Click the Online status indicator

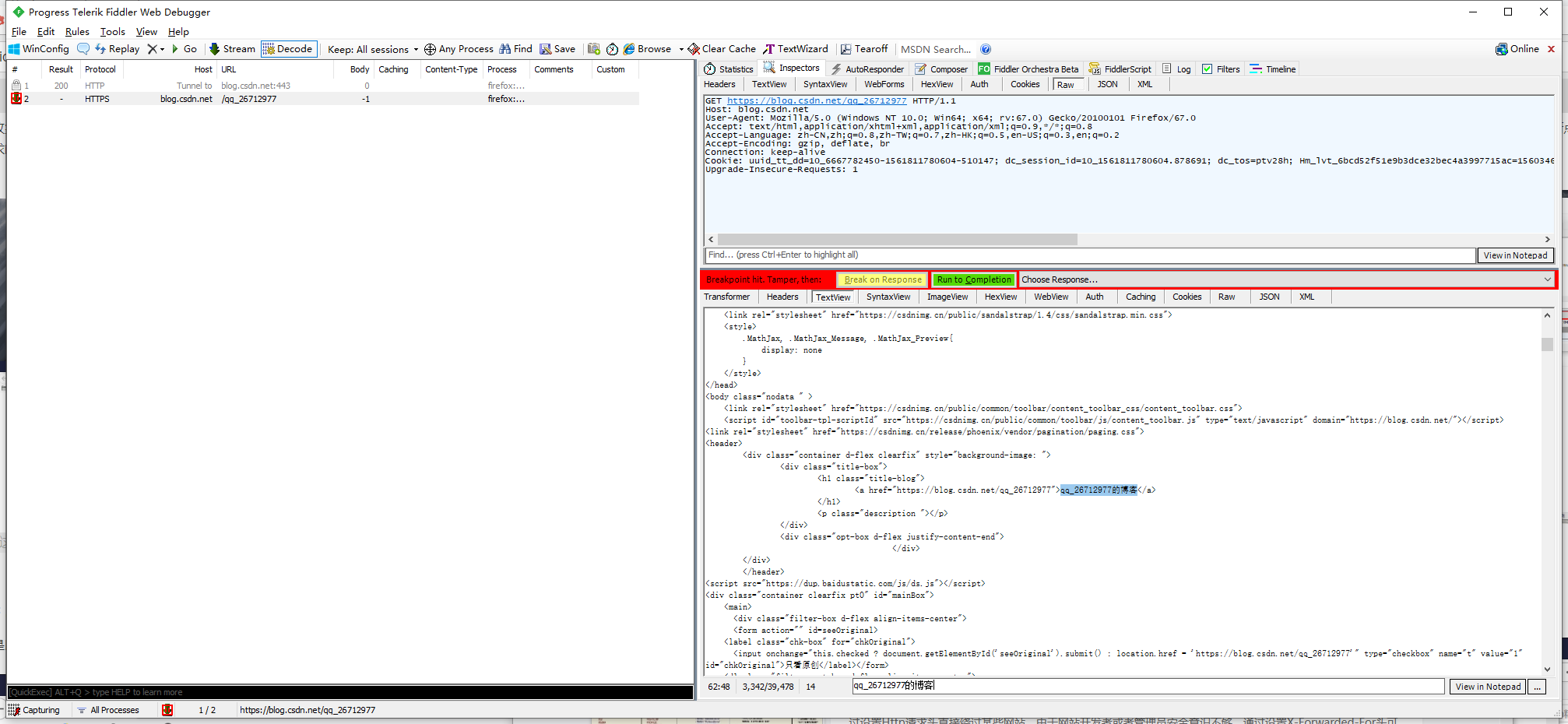coord(1517,49)
